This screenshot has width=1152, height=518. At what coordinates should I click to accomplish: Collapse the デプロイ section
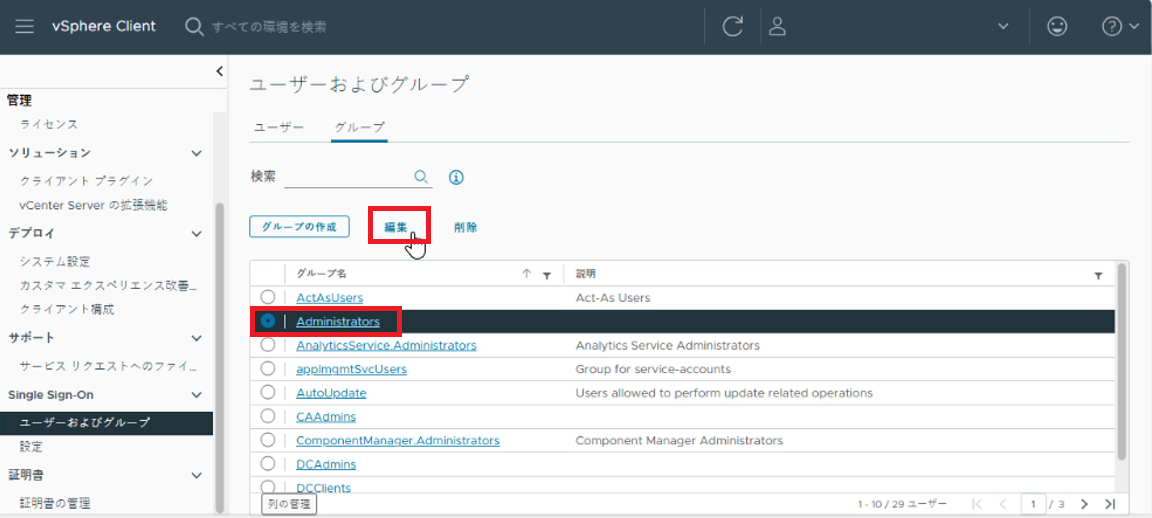tap(196, 234)
